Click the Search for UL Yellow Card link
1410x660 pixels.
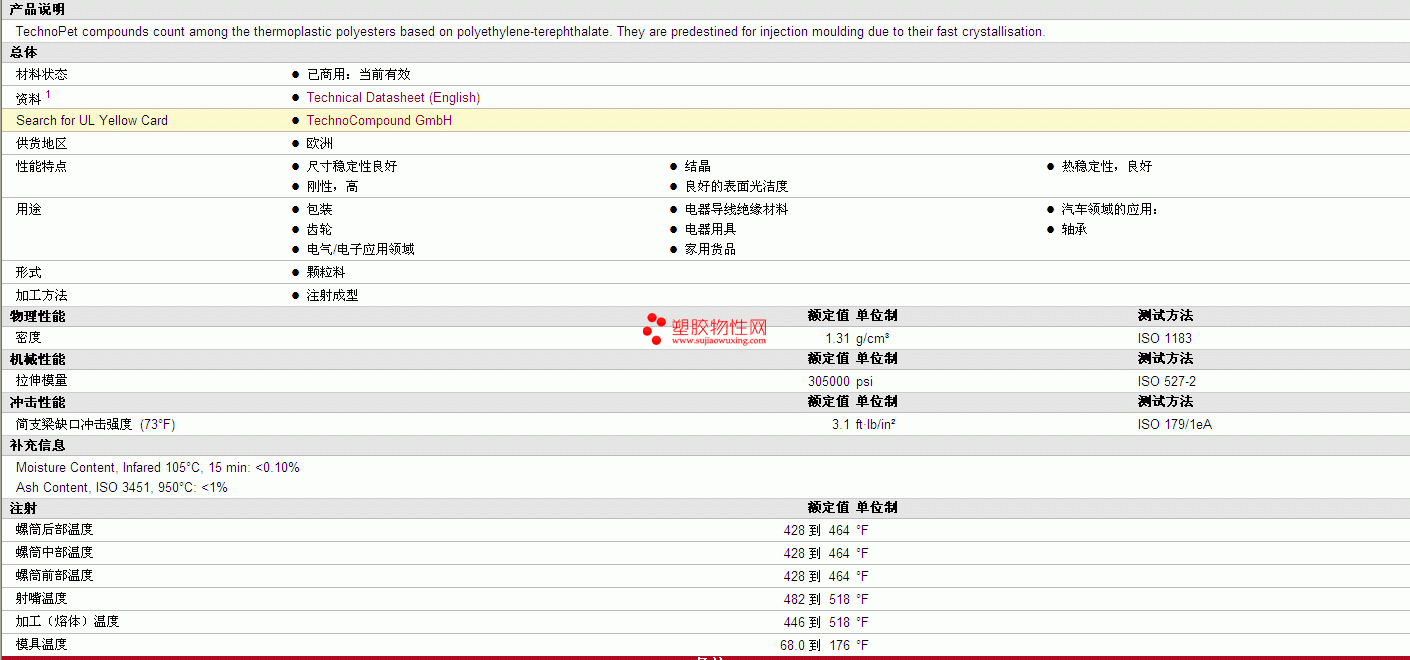[92, 121]
